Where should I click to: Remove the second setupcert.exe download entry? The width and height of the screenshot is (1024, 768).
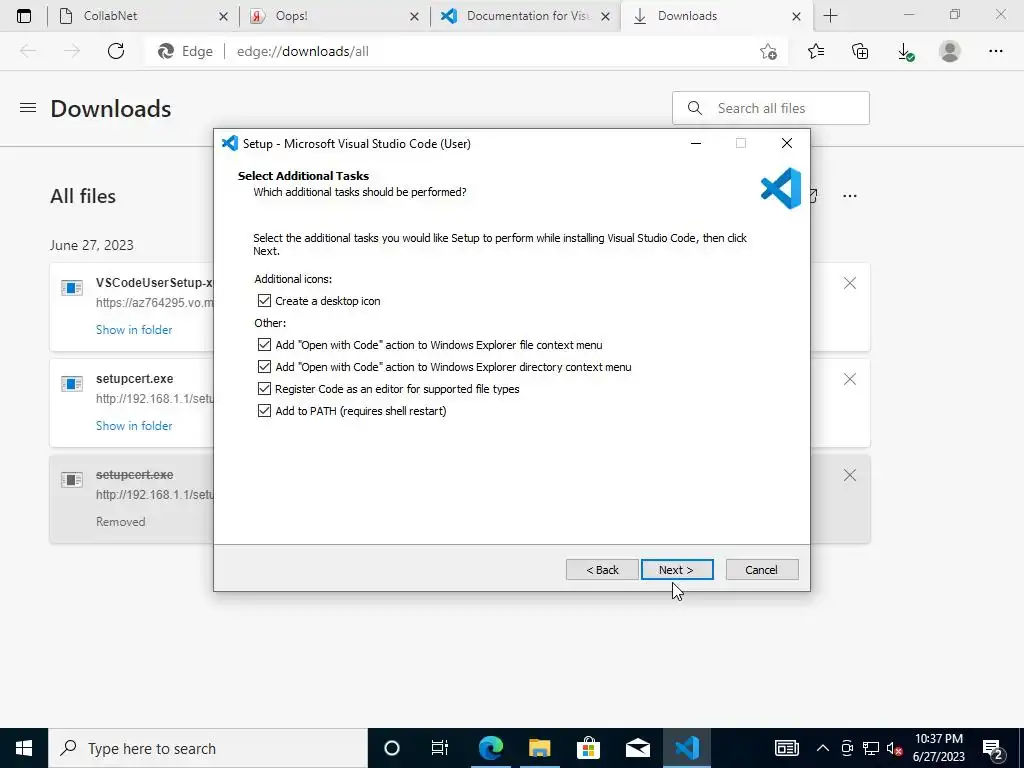[x=850, y=379]
